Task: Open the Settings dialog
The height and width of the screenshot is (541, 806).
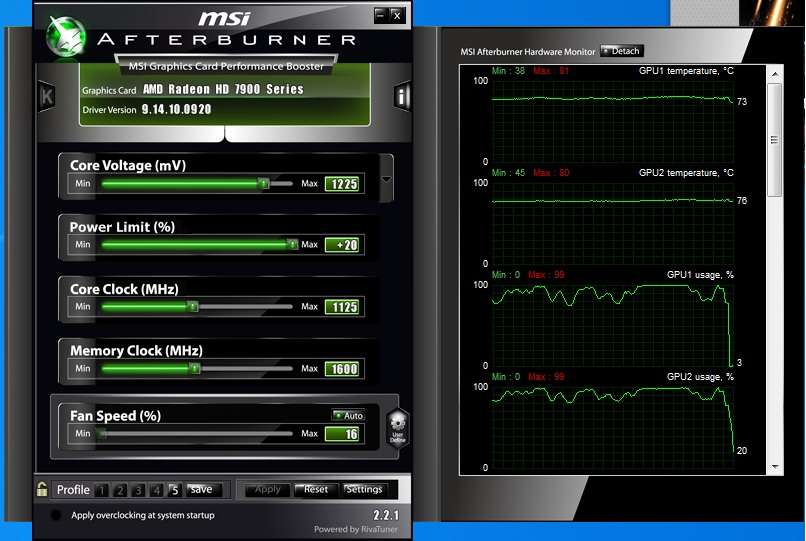Action: coord(364,489)
